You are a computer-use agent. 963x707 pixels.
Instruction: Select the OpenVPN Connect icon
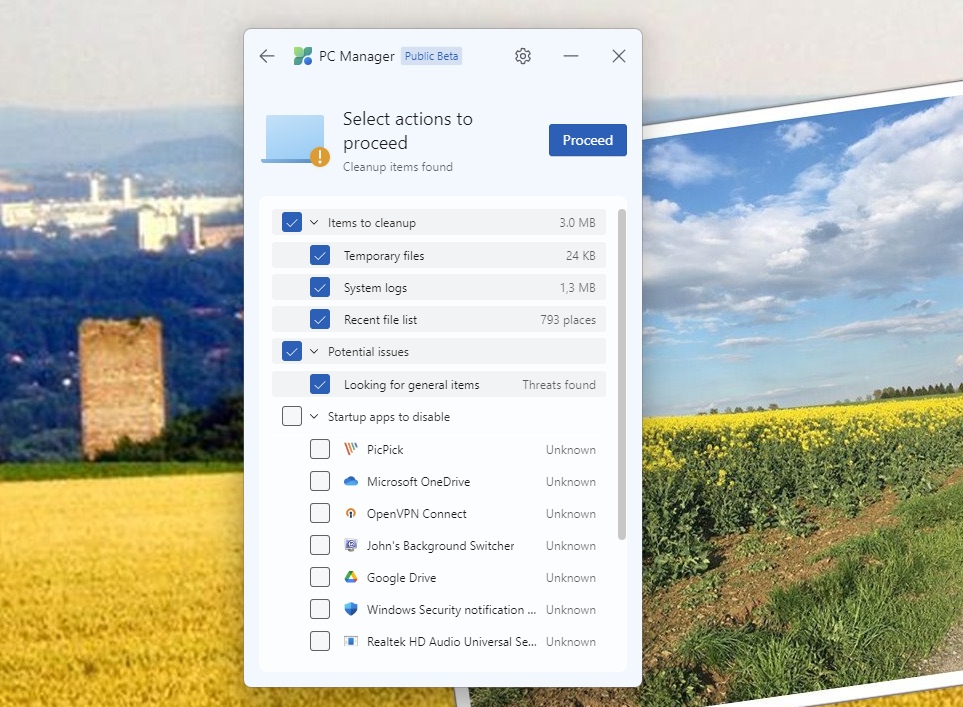tap(351, 513)
